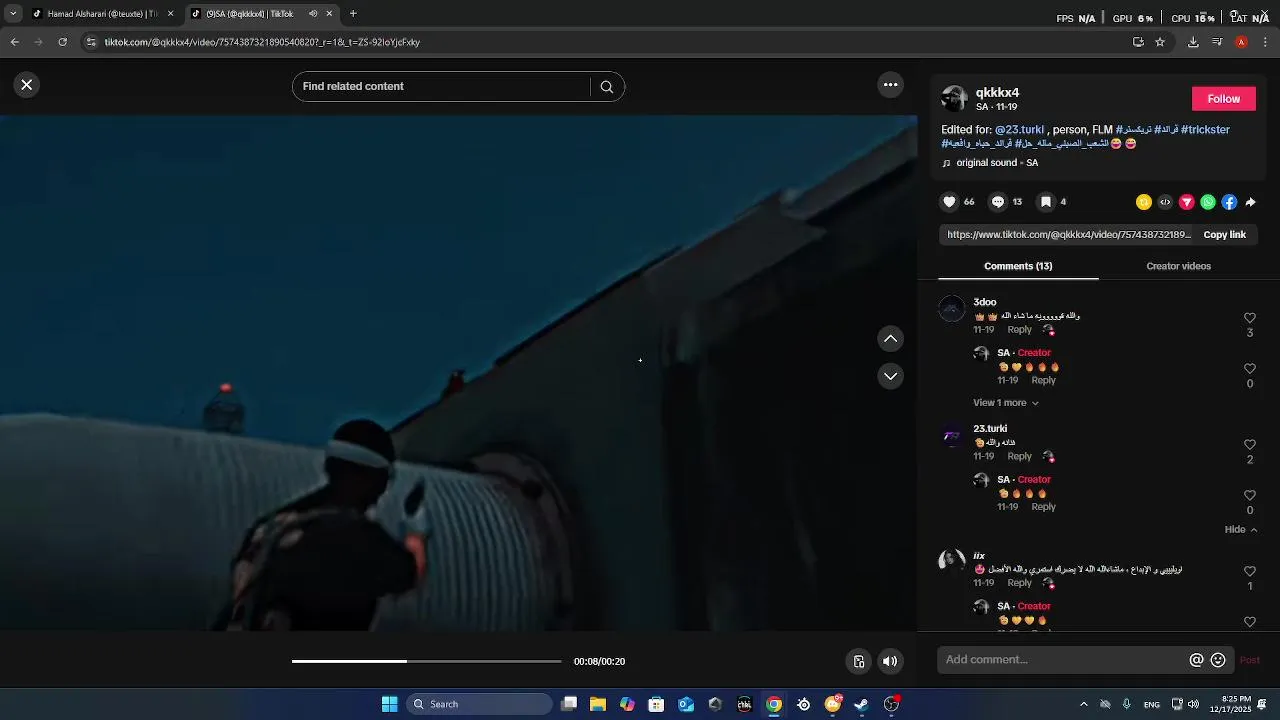Open tab search dropdown in Chrome
The width and height of the screenshot is (1280, 720).
pyautogui.click(x=13, y=14)
